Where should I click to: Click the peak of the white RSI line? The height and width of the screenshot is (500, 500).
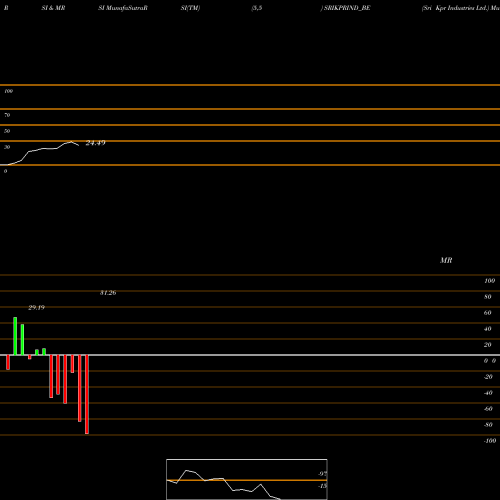tap(71, 142)
